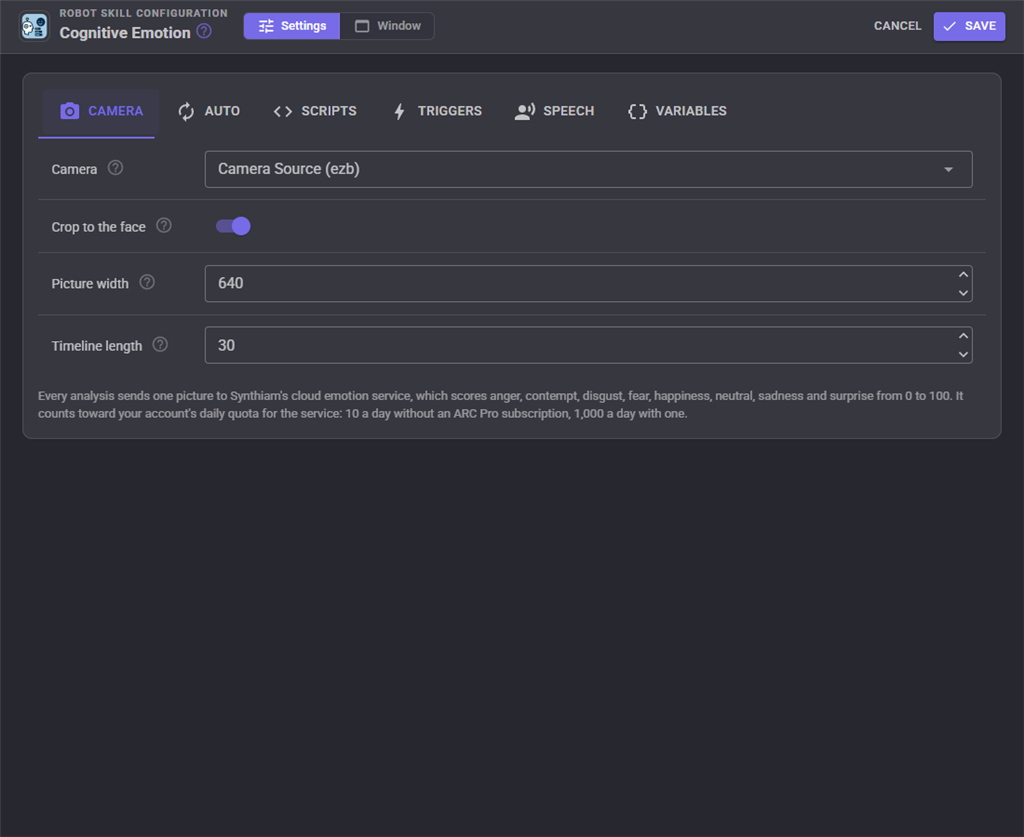Open the Scripts tab
Screen dimensions: 1024x837
click(315, 111)
